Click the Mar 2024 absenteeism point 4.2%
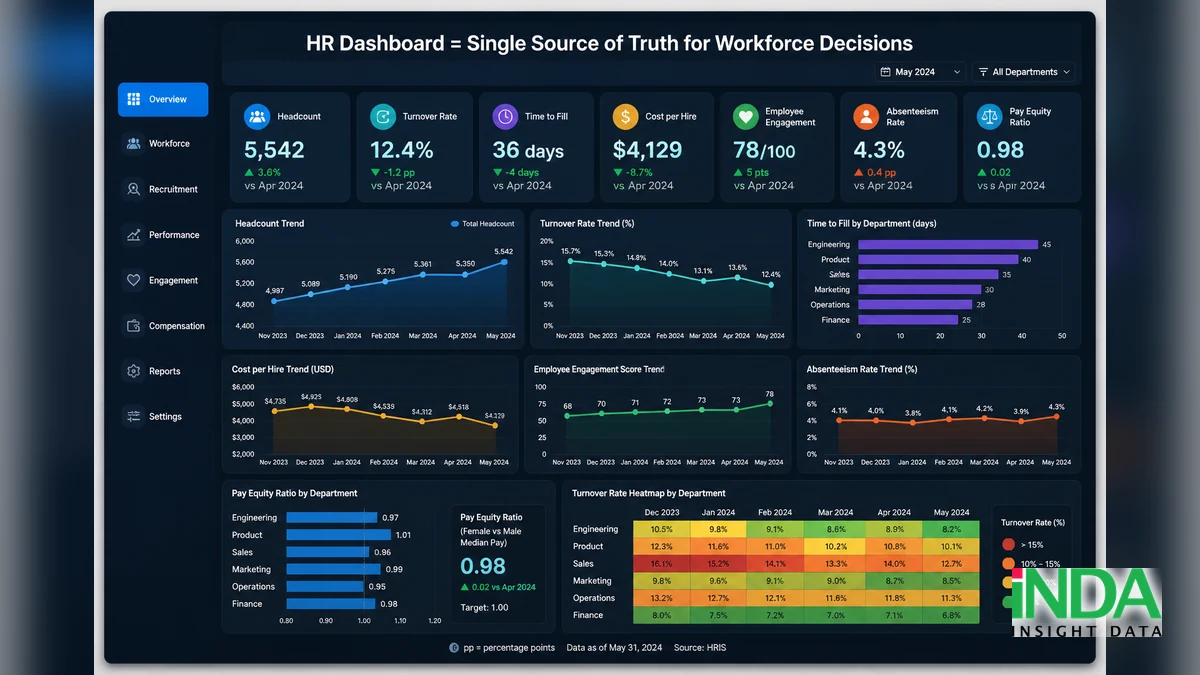The image size is (1200, 675). click(985, 418)
